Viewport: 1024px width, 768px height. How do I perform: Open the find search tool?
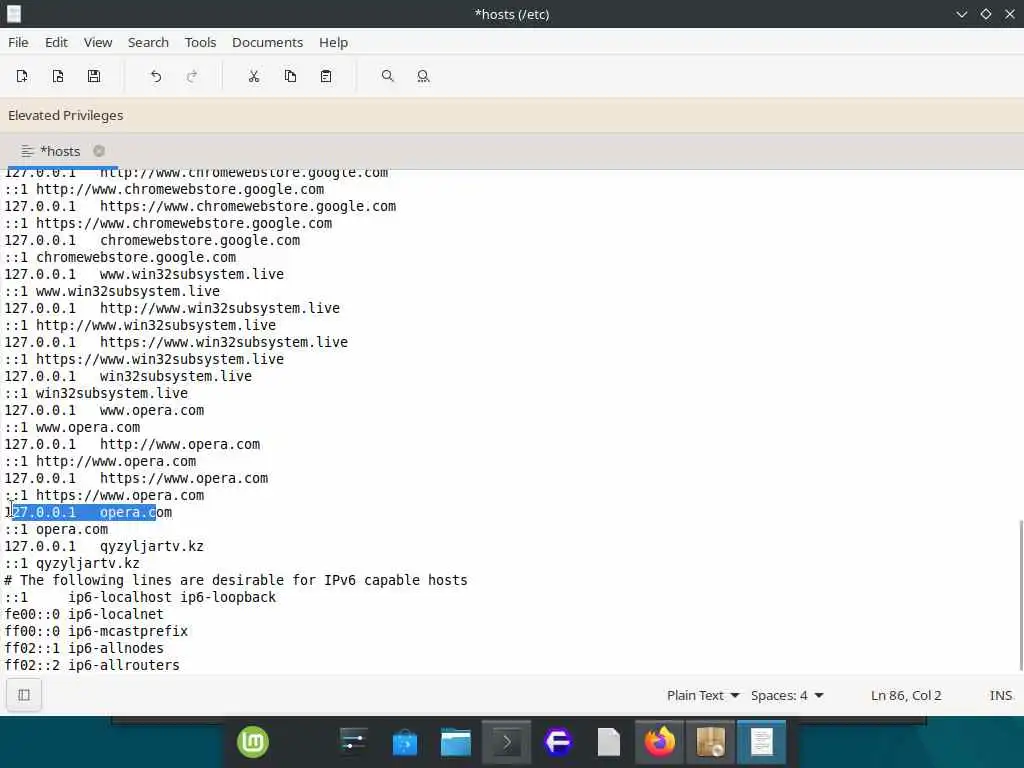387,76
